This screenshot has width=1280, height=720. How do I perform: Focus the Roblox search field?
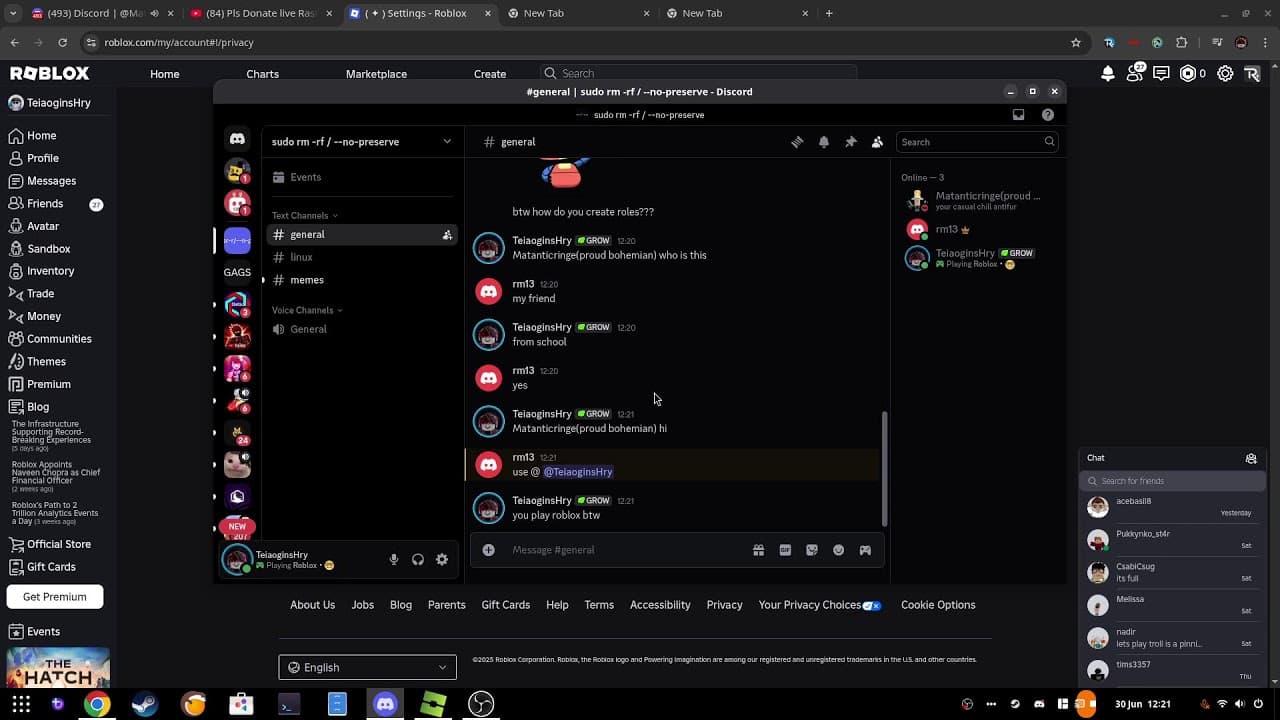pos(698,74)
